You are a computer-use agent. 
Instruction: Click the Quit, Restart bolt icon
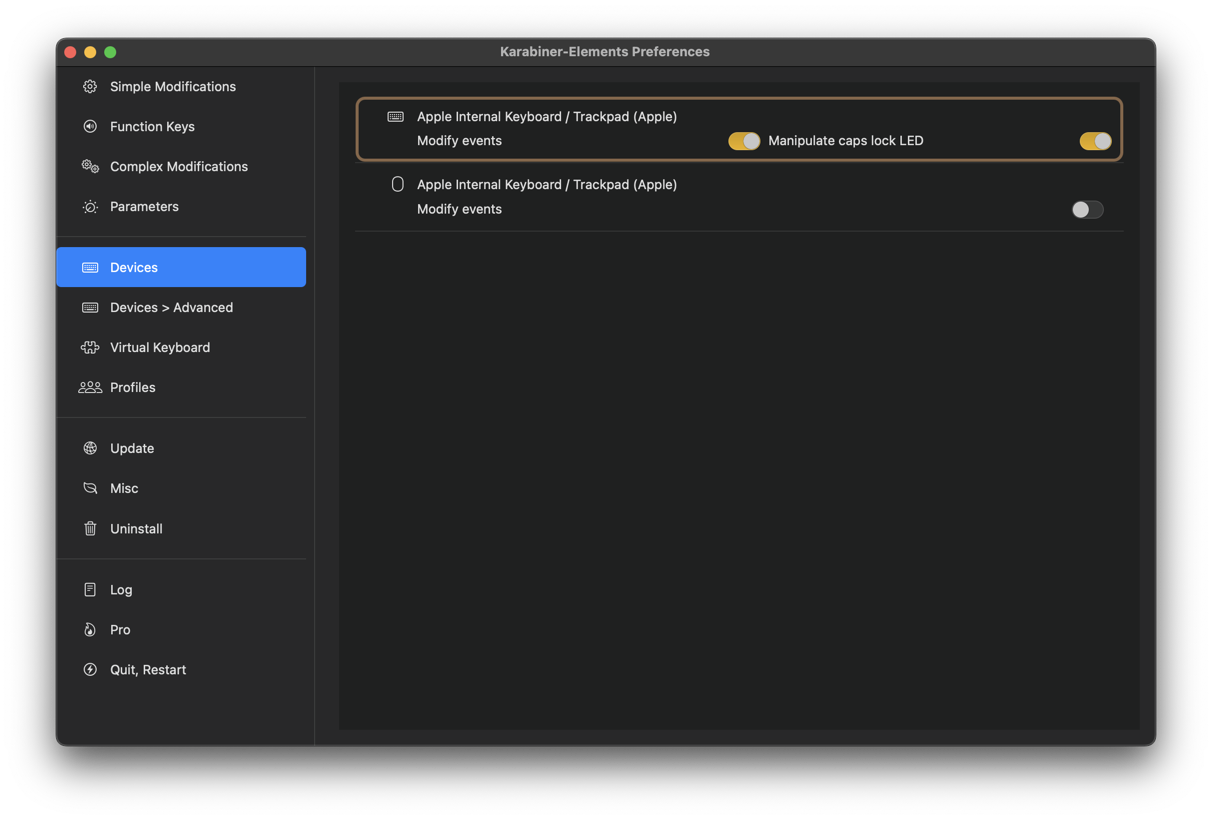pyautogui.click(x=90, y=670)
